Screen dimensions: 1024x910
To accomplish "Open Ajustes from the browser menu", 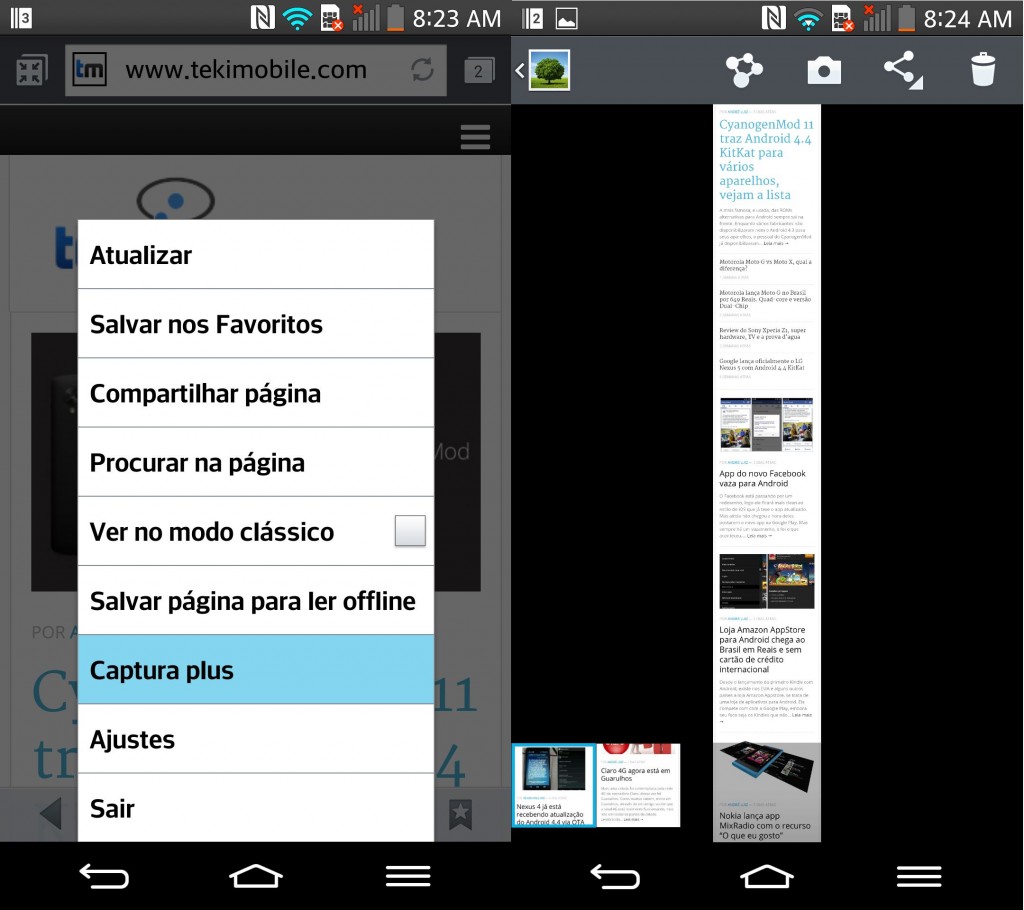I will coord(256,739).
